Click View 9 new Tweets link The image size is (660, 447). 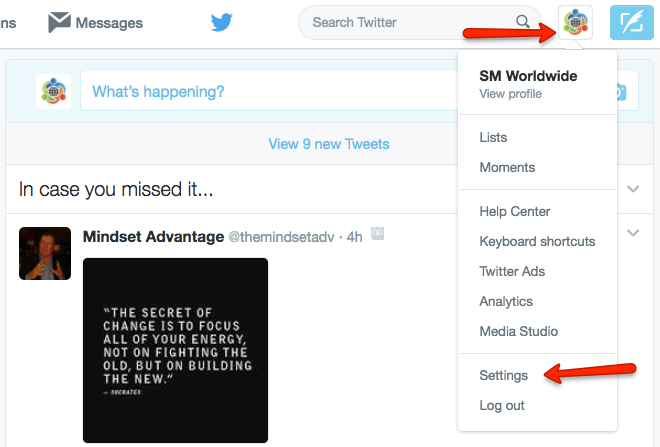[x=329, y=144]
